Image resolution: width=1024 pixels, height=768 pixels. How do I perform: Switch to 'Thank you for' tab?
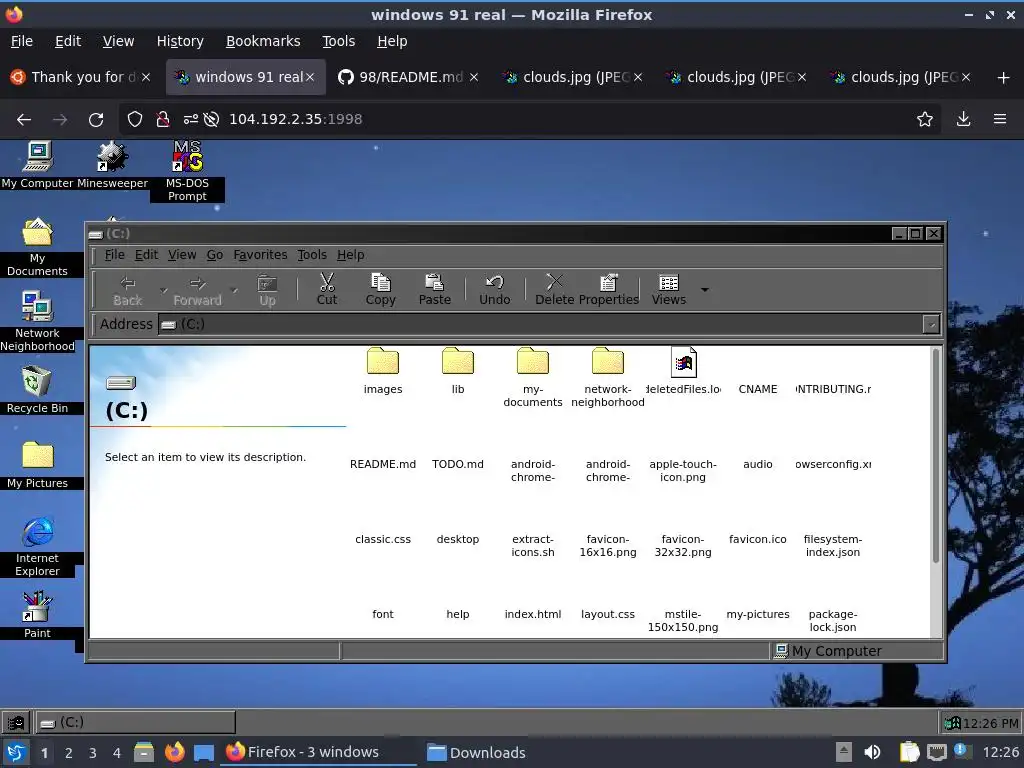click(81, 77)
